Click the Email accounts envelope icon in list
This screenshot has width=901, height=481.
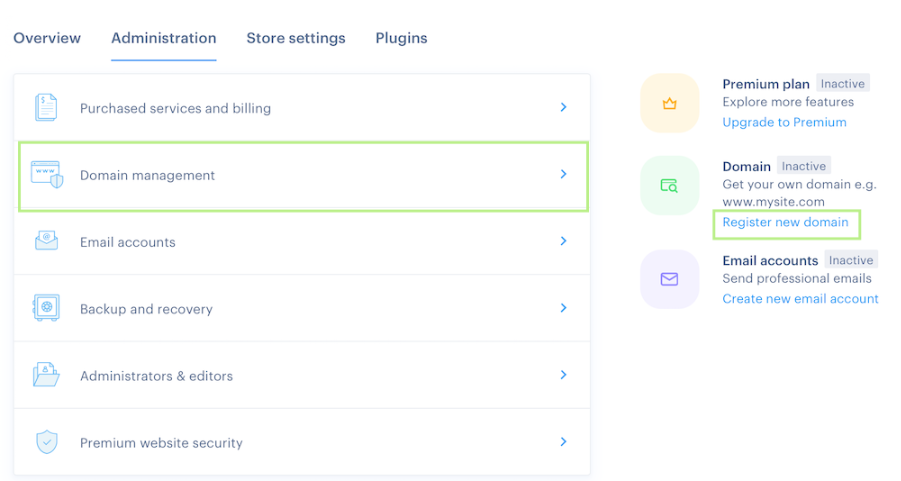pos(47,241)
